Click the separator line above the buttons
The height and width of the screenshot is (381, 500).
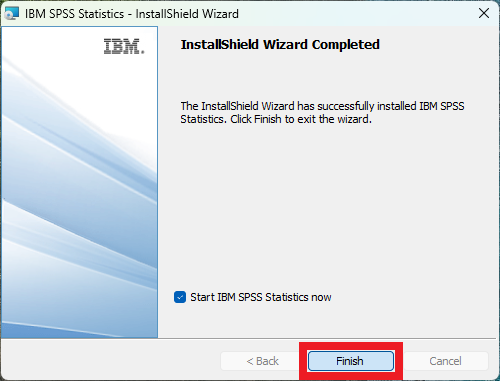point(248,339)
